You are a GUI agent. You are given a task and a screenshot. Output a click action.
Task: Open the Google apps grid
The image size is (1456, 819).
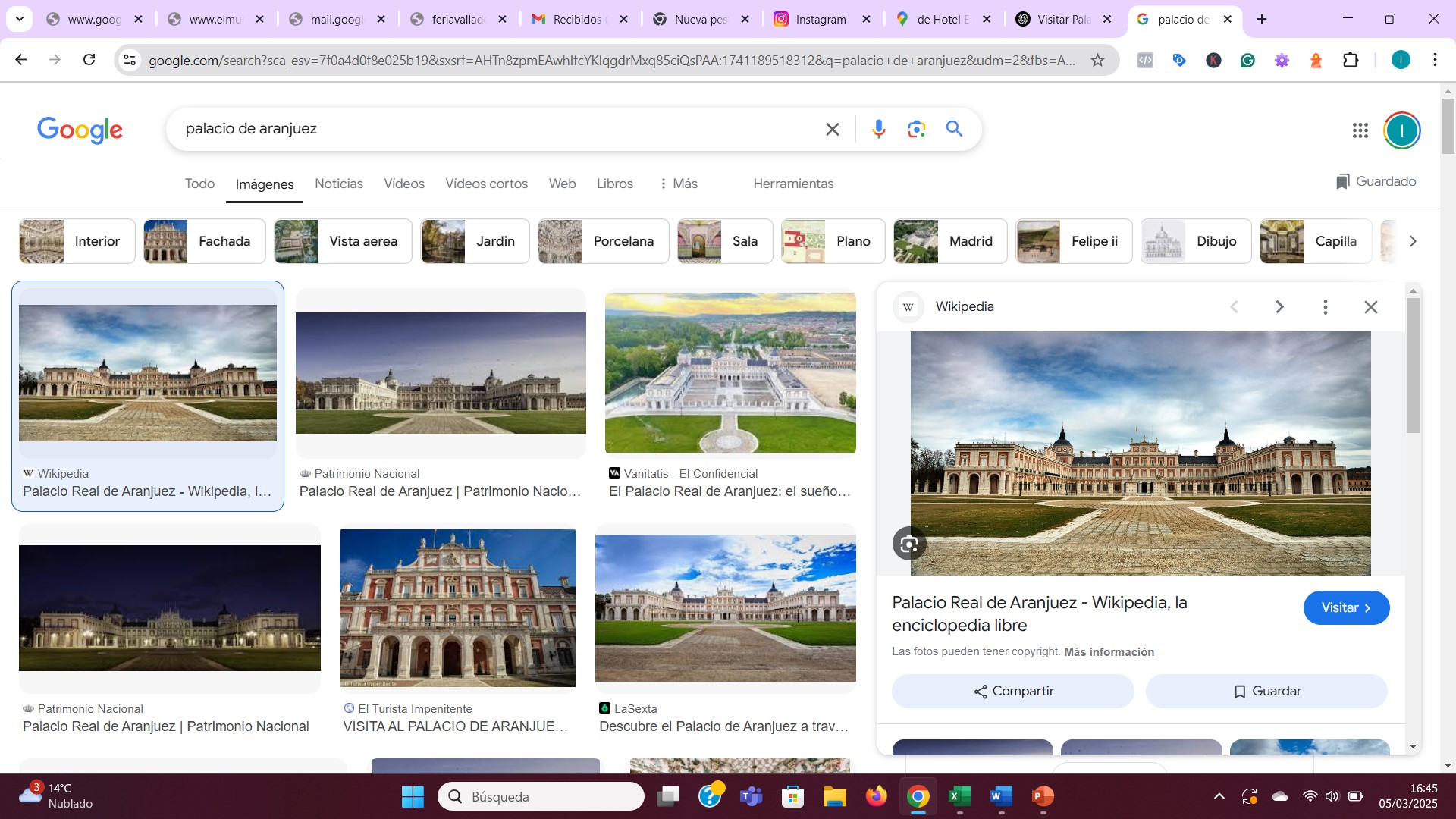click(x=1360, y=130)
